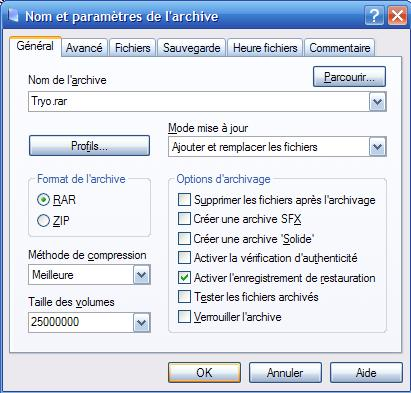Expand the Nom de l'archive dropdown
The image size is (411, 393).
pyautogui.click(x=378, y=102)
